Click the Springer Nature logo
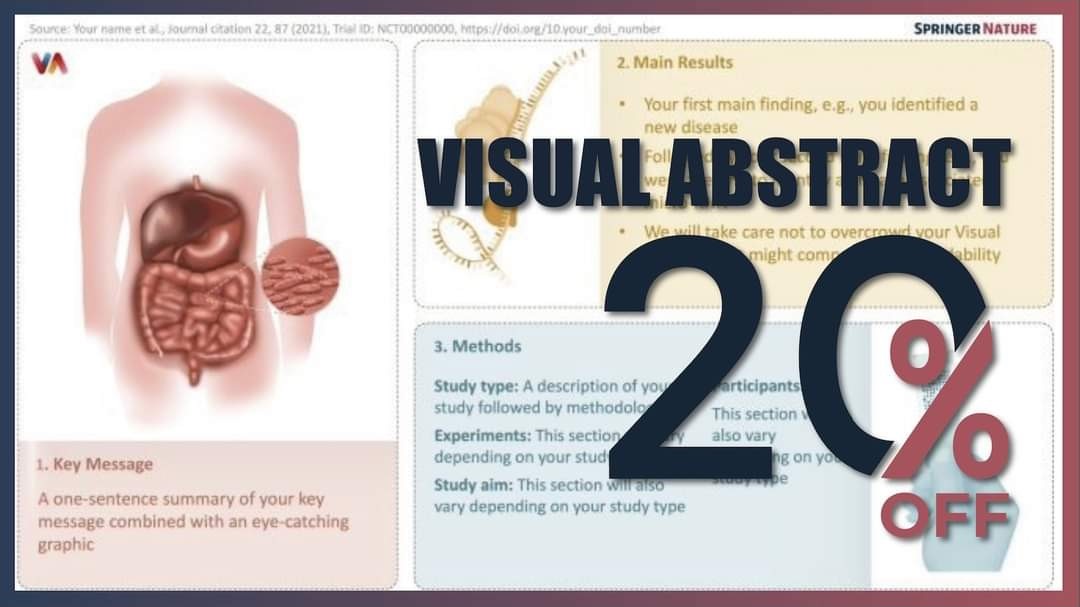Viewport: 1080px width, 607px height. (x=975, y=28)
